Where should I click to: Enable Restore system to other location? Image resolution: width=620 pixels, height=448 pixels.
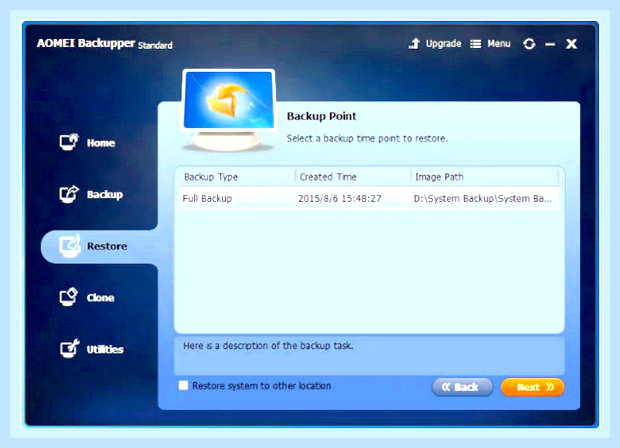tap(183, 385)
